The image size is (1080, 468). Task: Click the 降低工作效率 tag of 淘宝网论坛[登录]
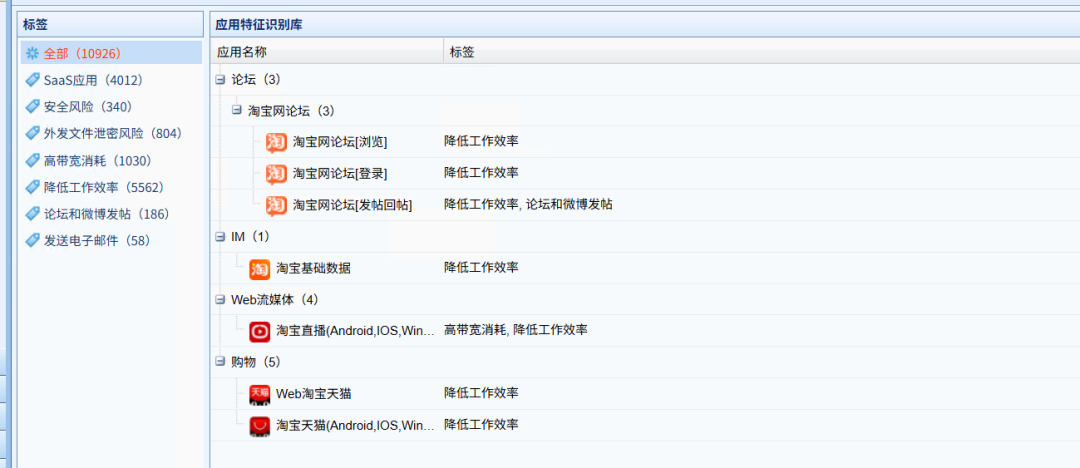click(x=481, y=172)
